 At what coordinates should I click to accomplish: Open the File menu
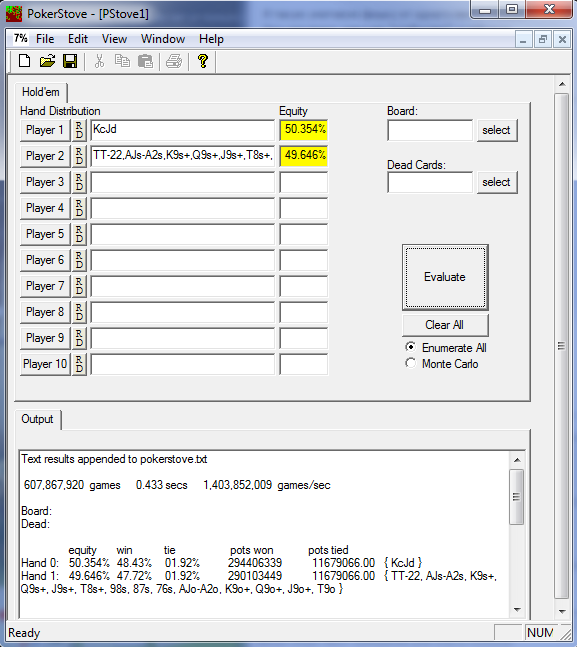[45, 39]
